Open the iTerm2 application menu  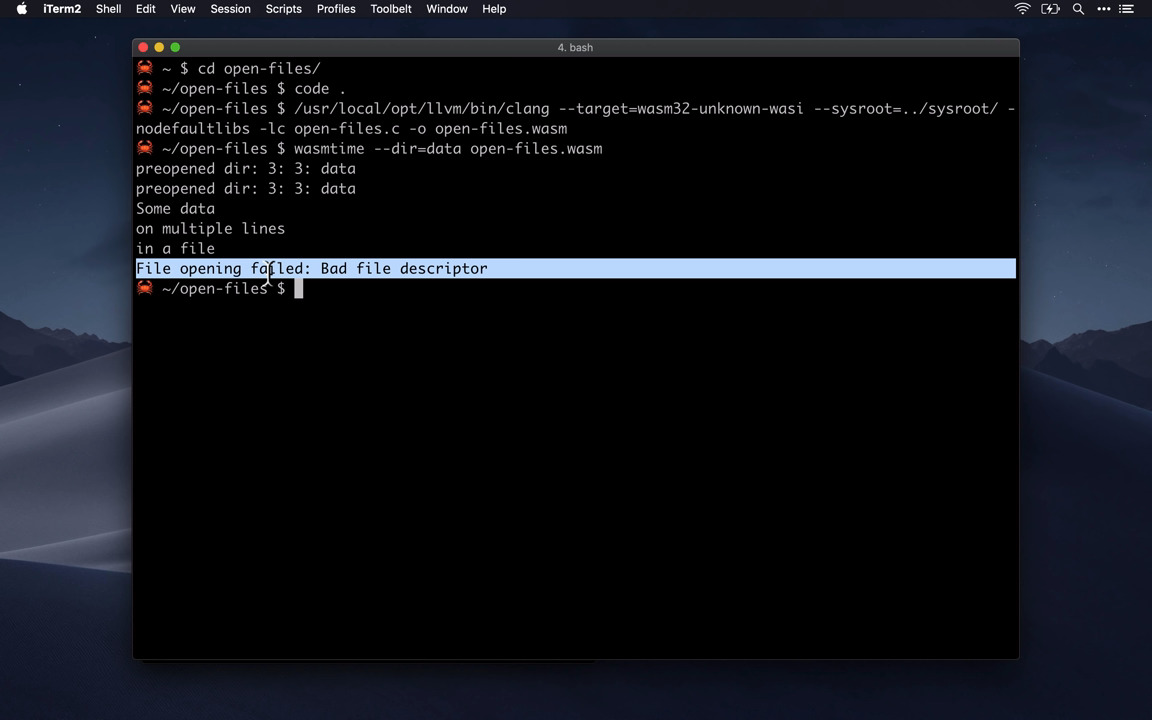tap(62, 9)
